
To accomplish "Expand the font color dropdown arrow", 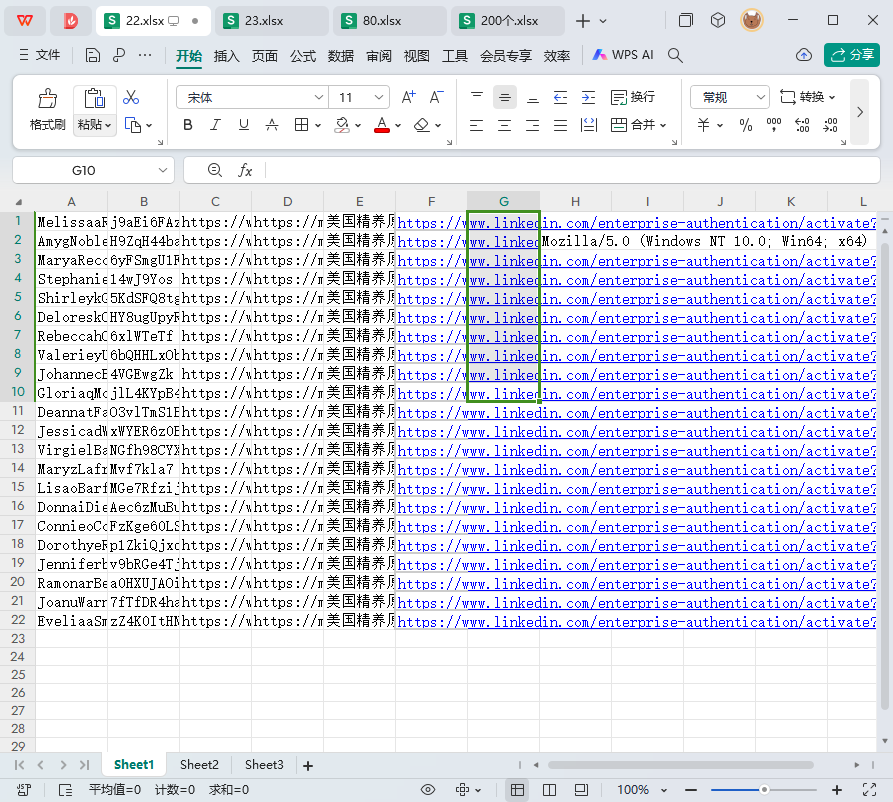I will pyautogui.click(x=398, y=125).
